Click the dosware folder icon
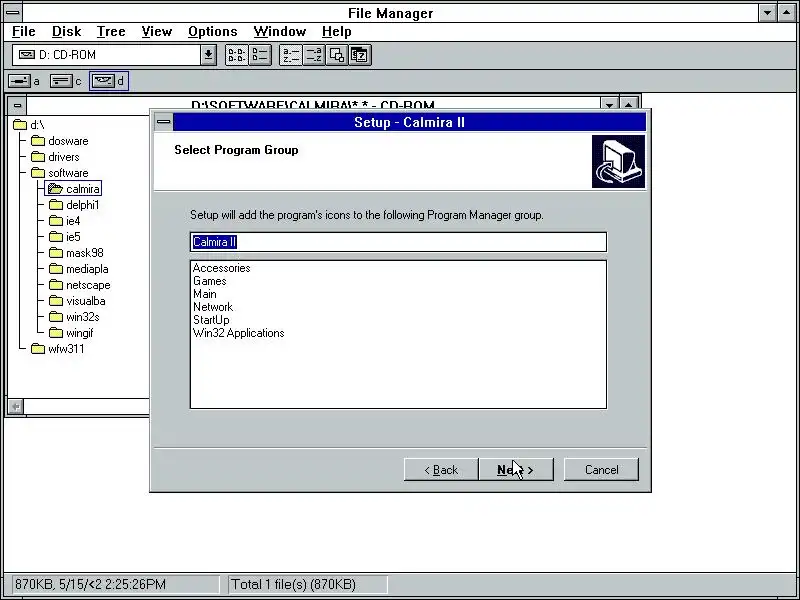 (38, 141)
